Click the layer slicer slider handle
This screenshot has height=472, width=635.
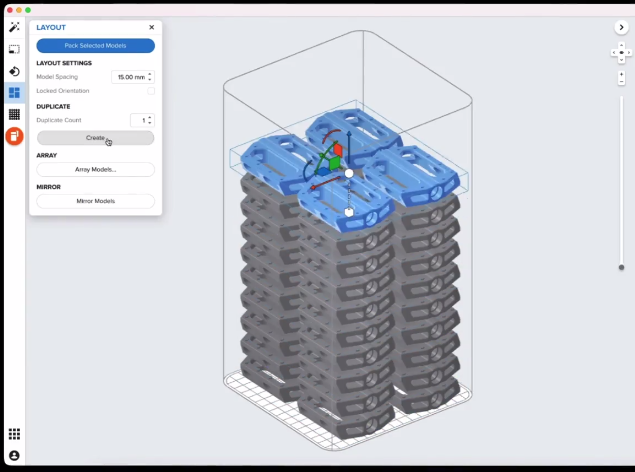pyautogui.click(x=622, y=267)
